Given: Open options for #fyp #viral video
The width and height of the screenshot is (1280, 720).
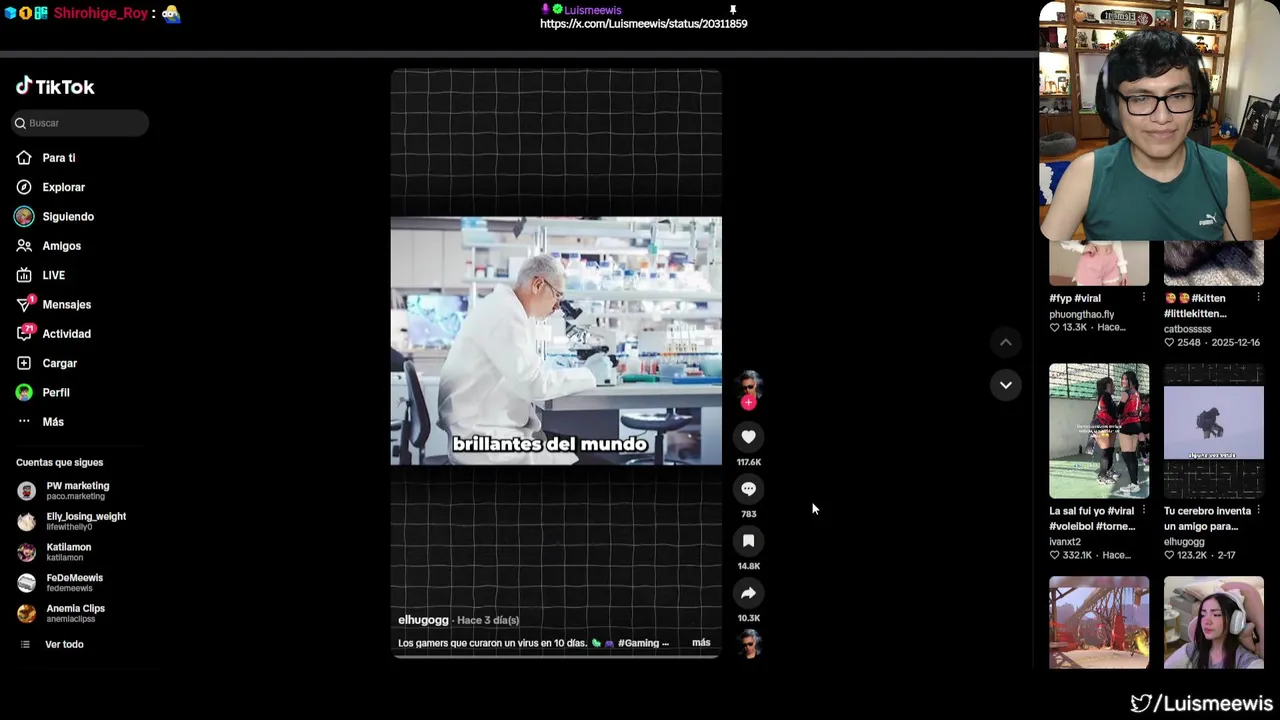Looking at the screenshot, I should (1144, 298).
